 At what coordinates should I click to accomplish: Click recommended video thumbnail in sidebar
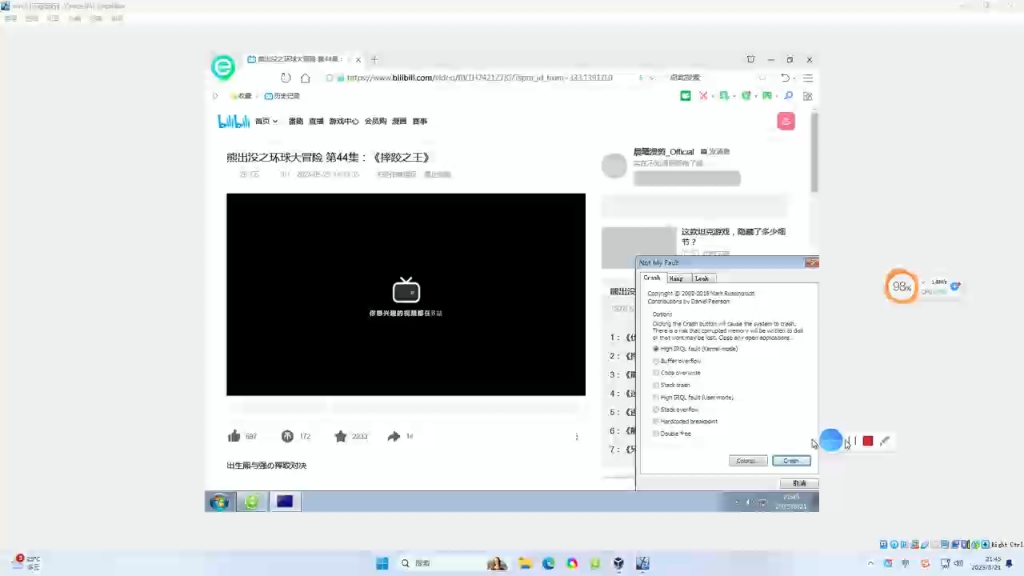click(638, 248)
